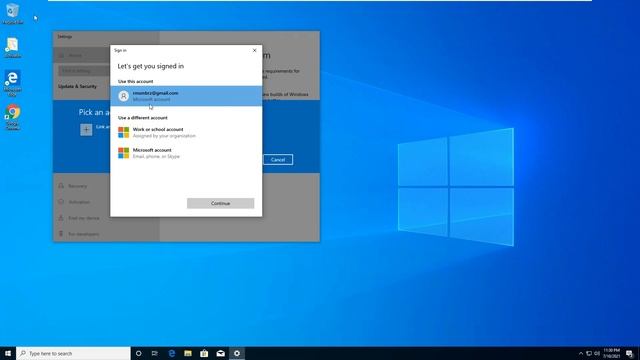
Task: Click the Update & Security heading in Settings
Action: click(78, 87)
